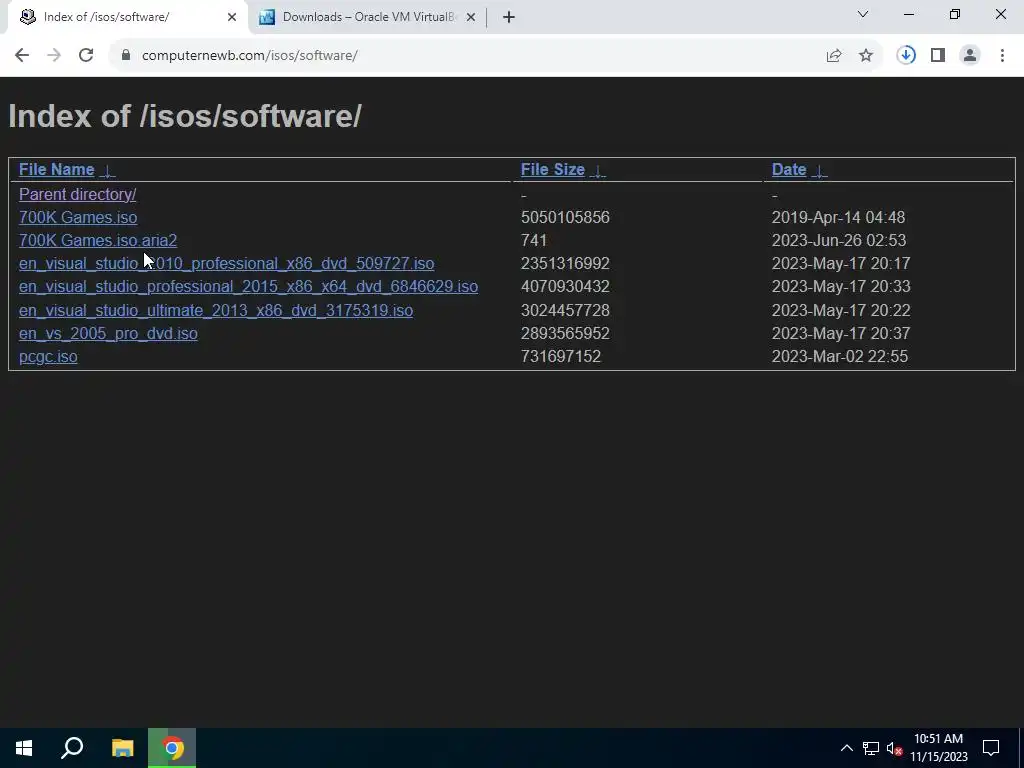Click file size value 741

pyautogui.click(x=534, y=240)
